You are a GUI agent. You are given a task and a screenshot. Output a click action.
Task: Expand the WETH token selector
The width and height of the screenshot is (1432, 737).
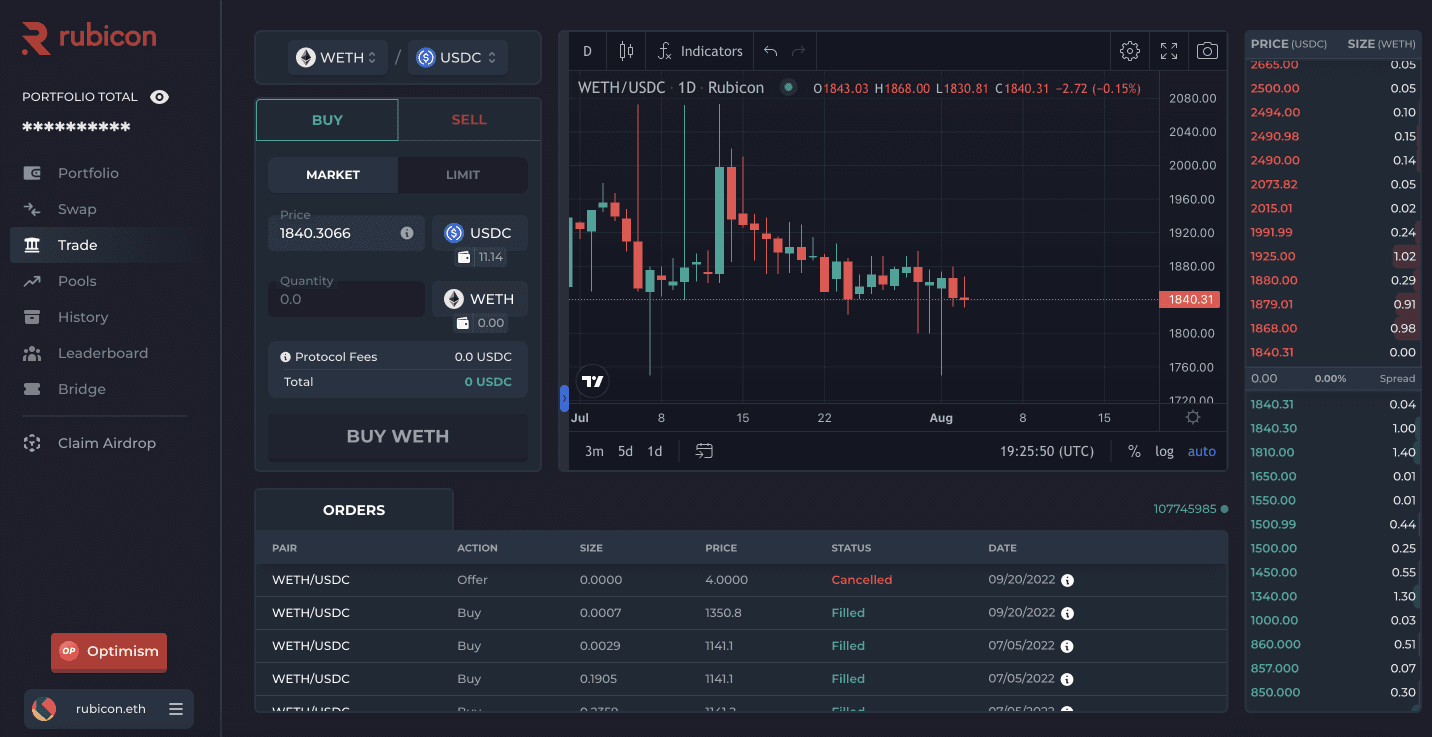[336, 58]
